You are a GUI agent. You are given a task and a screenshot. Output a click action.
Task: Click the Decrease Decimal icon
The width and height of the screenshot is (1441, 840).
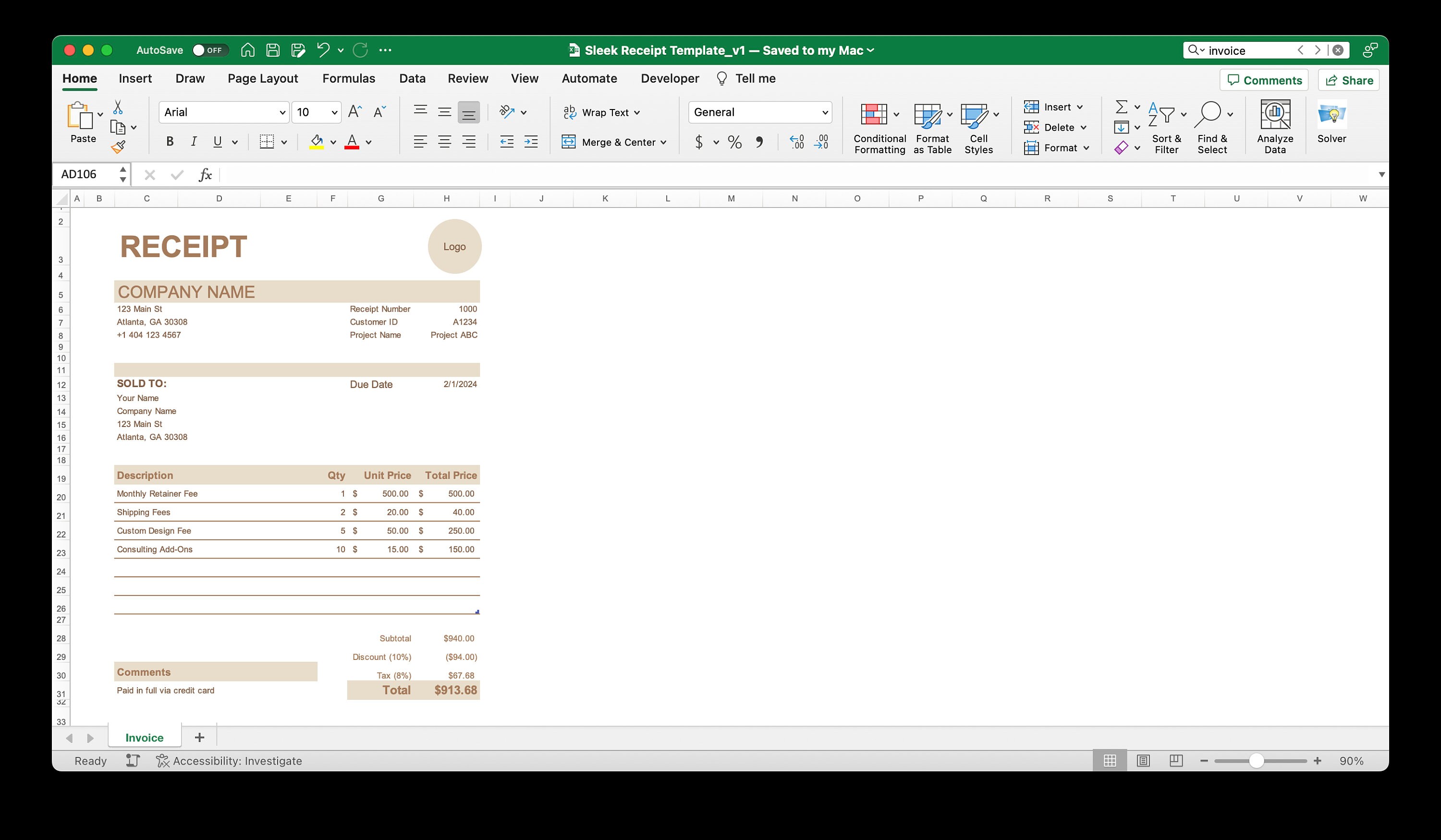click(821, 142)
